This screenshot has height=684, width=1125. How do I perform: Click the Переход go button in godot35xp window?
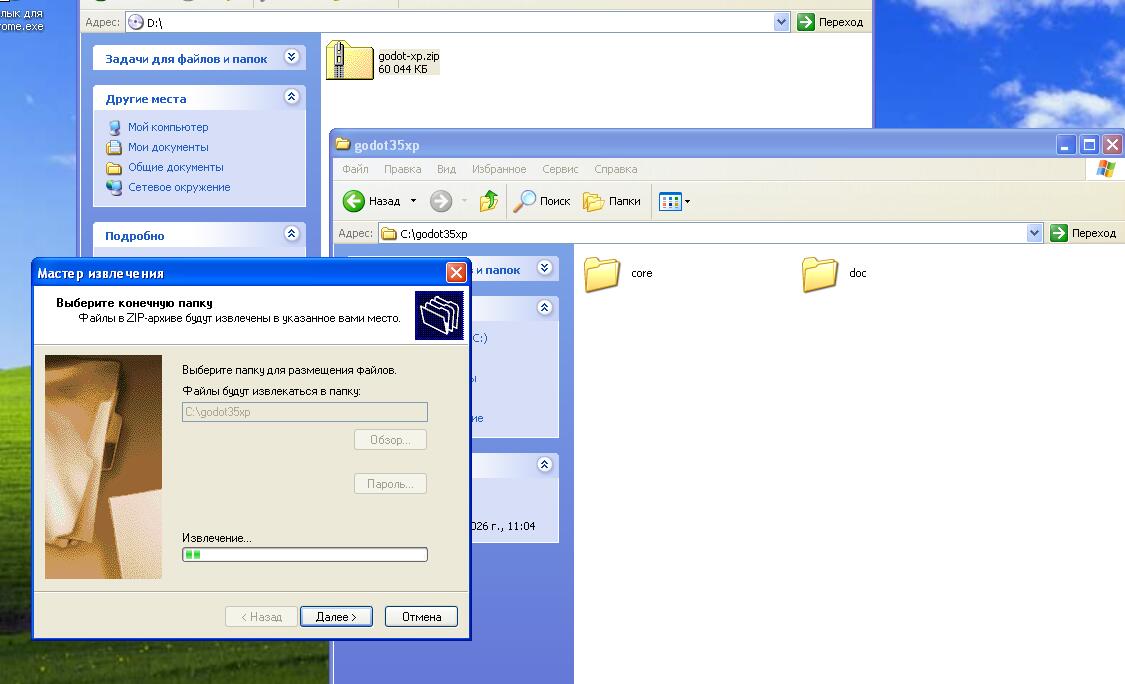tap(1083, 233)
